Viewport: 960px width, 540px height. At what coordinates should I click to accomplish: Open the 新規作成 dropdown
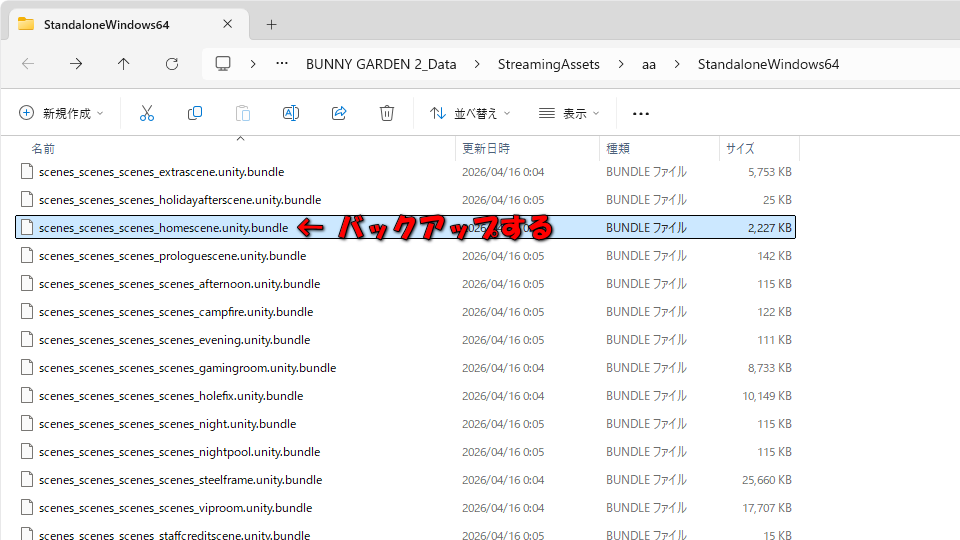tap(61, 114)
